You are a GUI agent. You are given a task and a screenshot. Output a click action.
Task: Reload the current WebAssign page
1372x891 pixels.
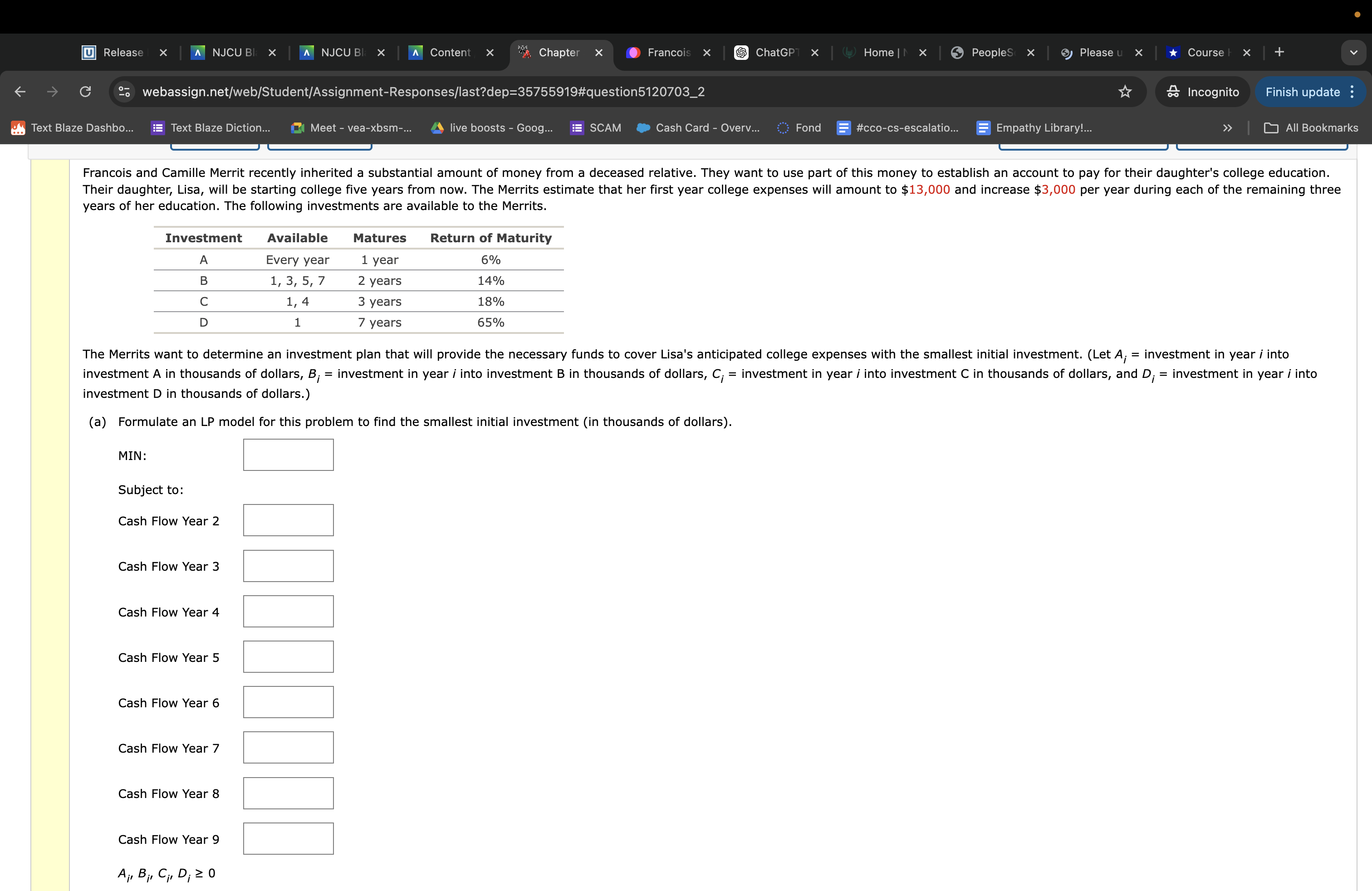85,92
